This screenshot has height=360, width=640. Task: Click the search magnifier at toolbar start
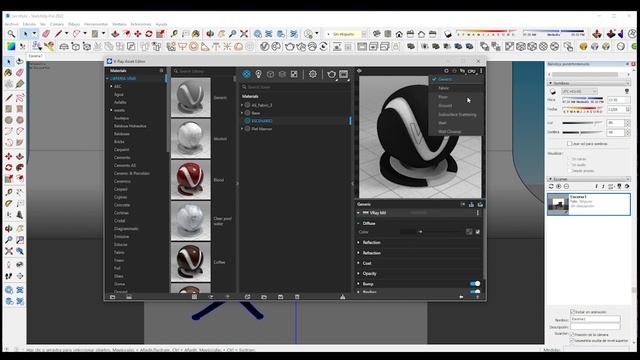point(11,34)
